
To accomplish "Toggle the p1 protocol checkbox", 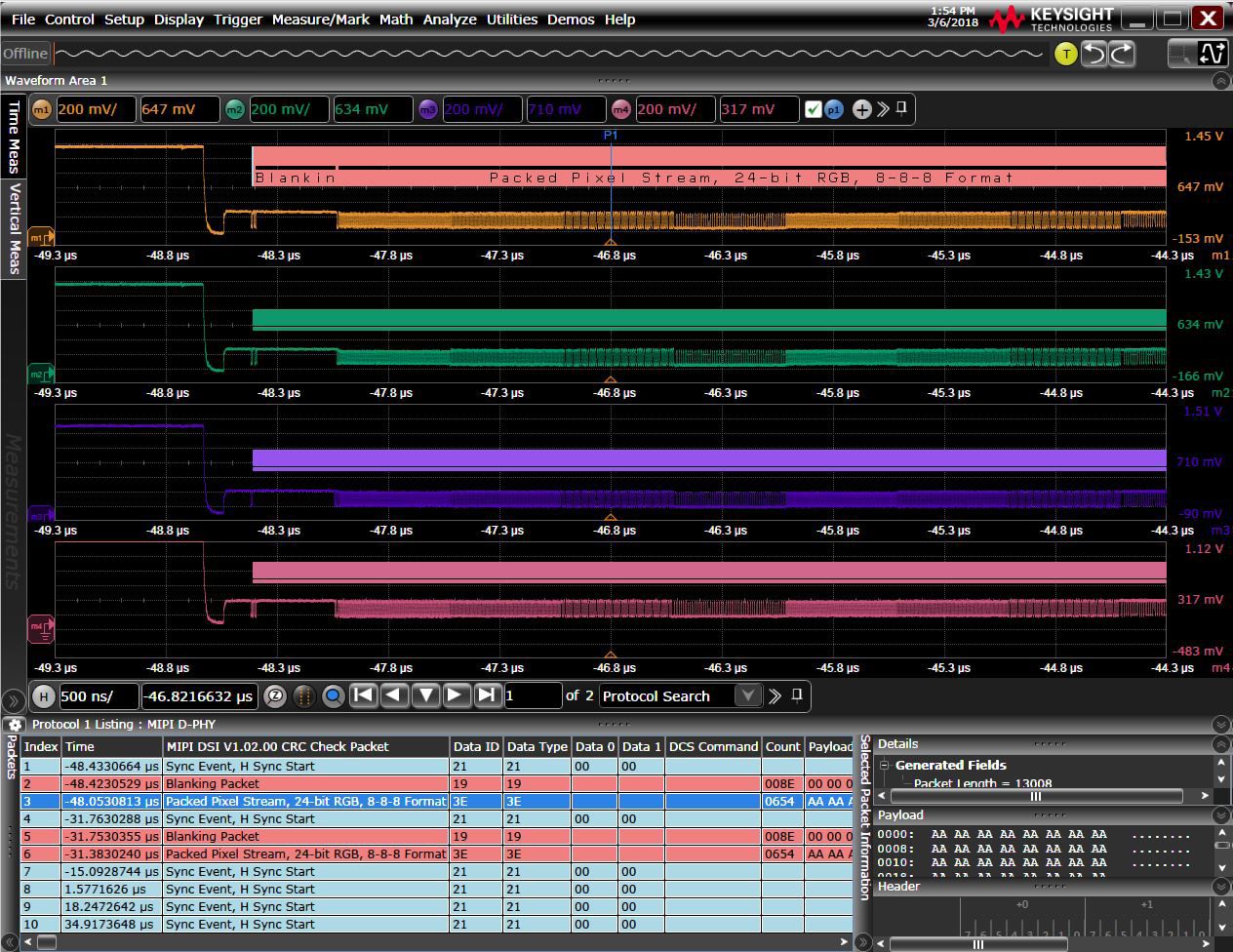I will pos(814,109).
